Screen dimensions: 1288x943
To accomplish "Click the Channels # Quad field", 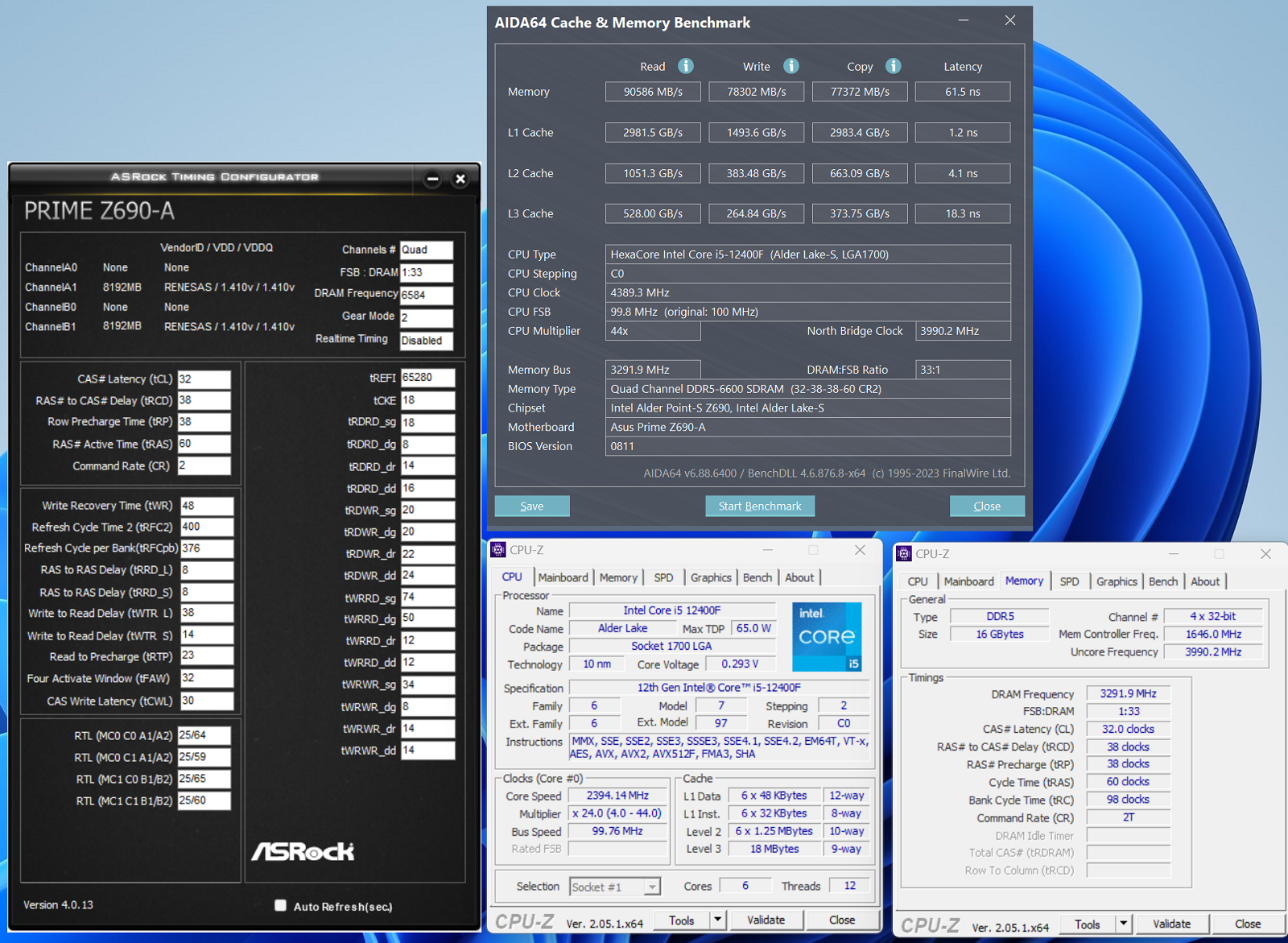I will coord(427,250).
